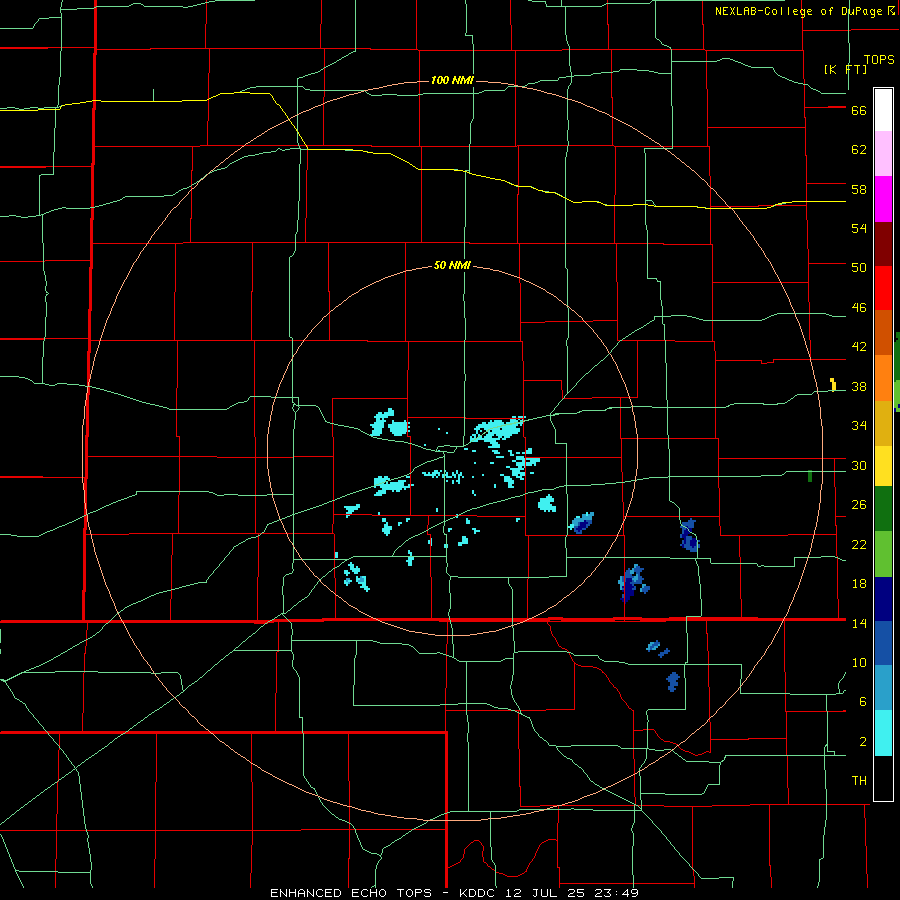900x900 pixels.
Task: Select the light green legend swatch
Action: [x=883, y=554]
